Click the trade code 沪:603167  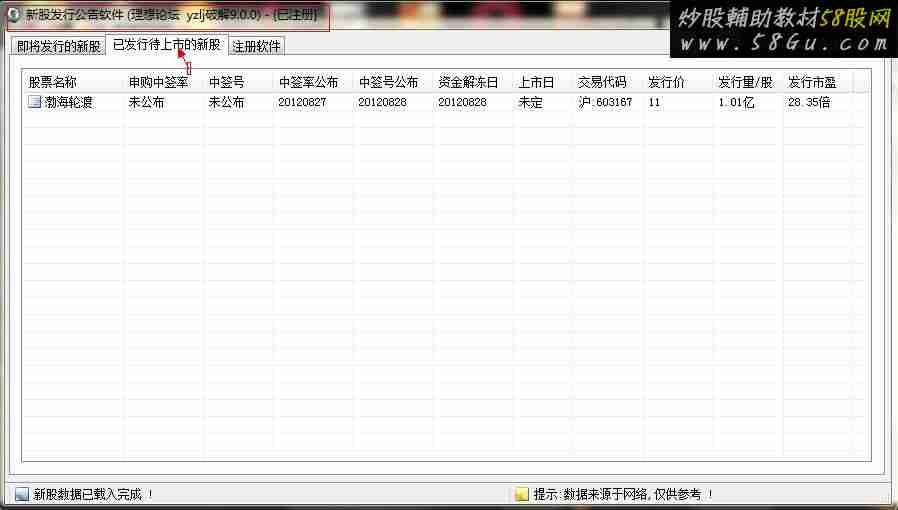tap(605, 102)
